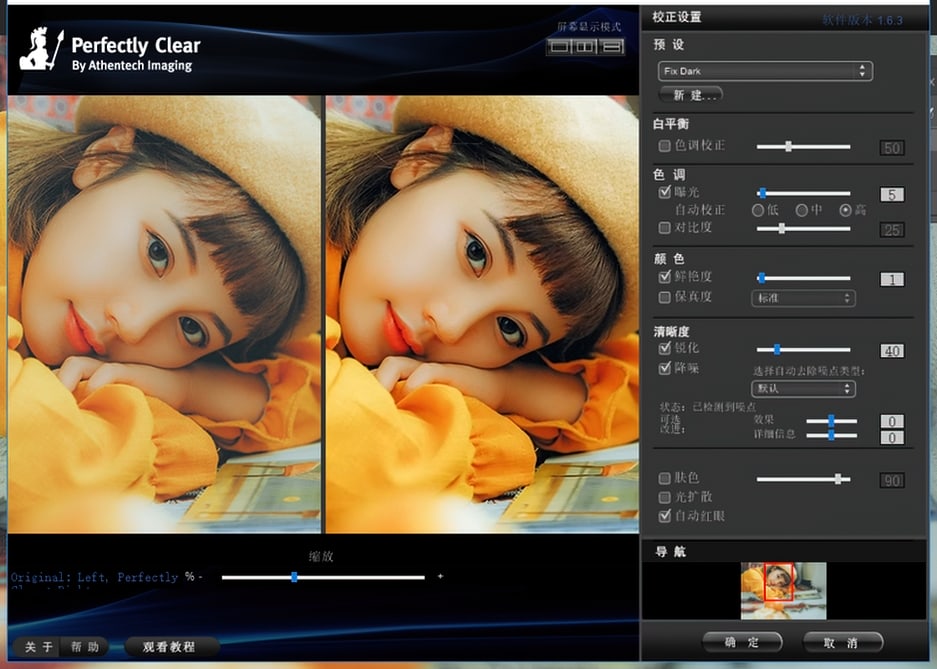Select single-pane screen display mode icon
Screen dimensions: 937x669
559,46
